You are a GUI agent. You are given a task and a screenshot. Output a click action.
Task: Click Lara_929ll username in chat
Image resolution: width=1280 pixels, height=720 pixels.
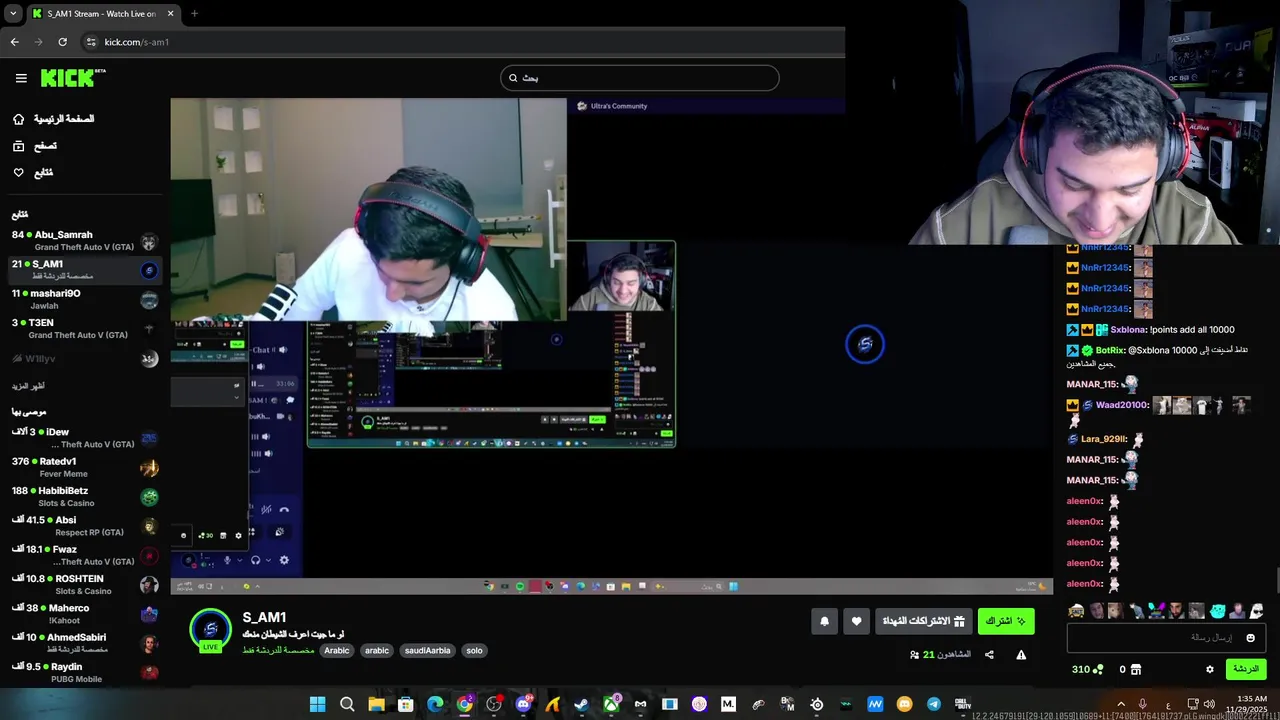pos(1104,439)
